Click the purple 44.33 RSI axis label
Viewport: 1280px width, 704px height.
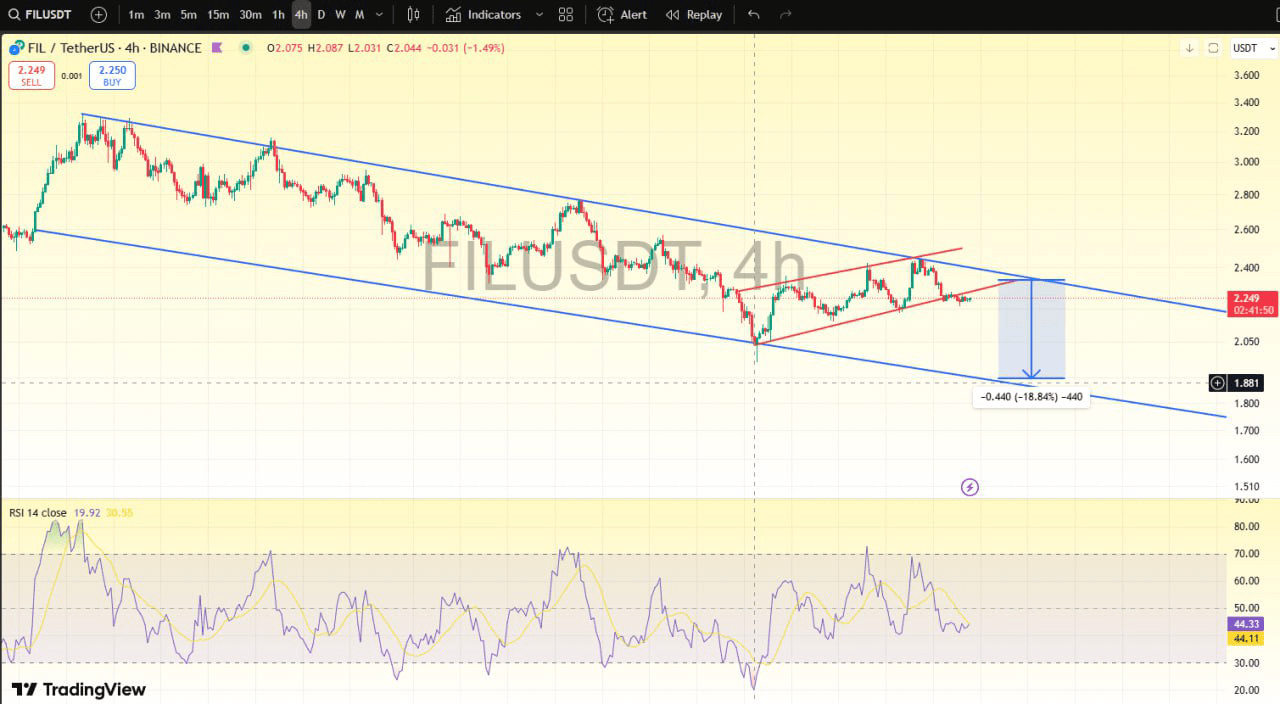tap(1246, 624)
